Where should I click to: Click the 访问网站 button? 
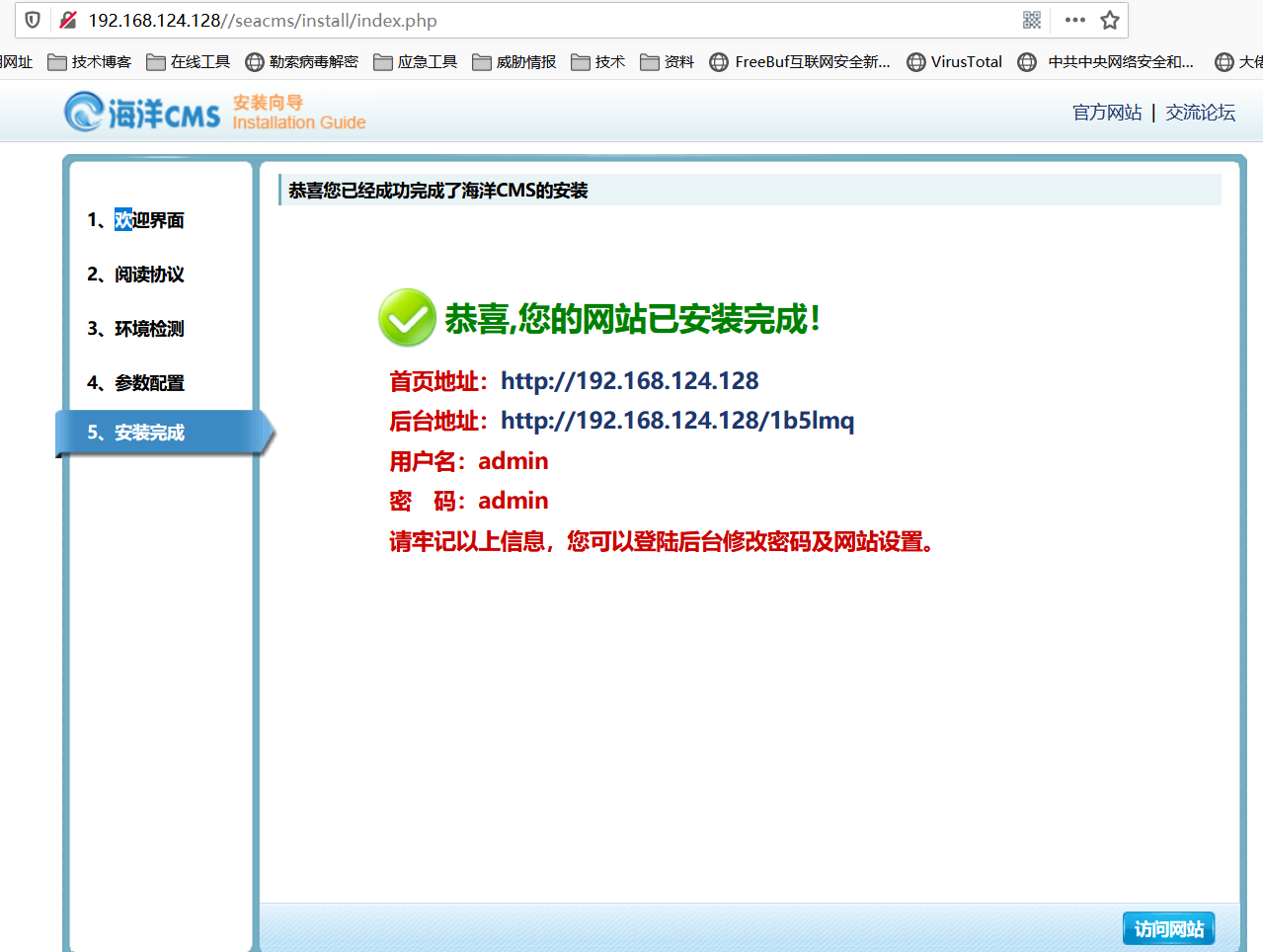[1169, 928]
